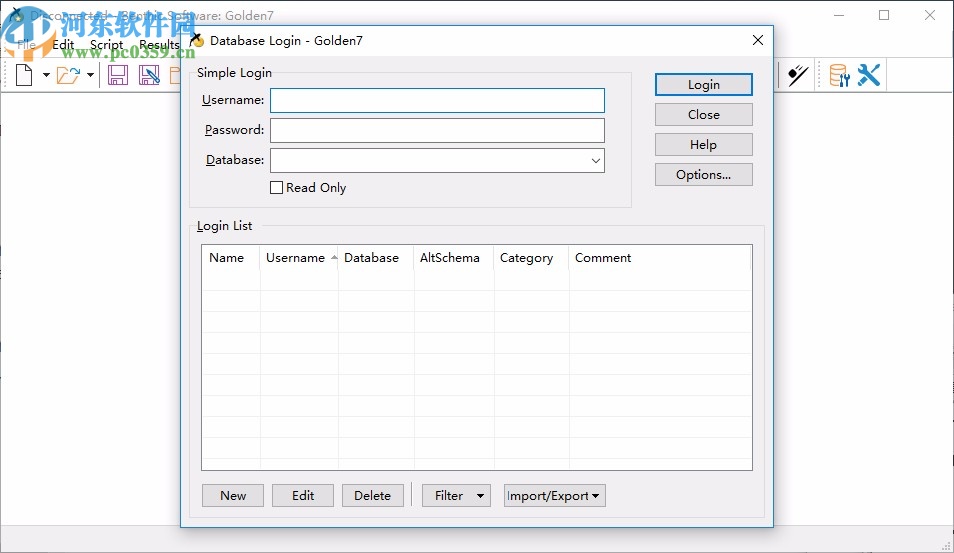
Task: Open the Edit menu
Action: [x=63, y=45]
